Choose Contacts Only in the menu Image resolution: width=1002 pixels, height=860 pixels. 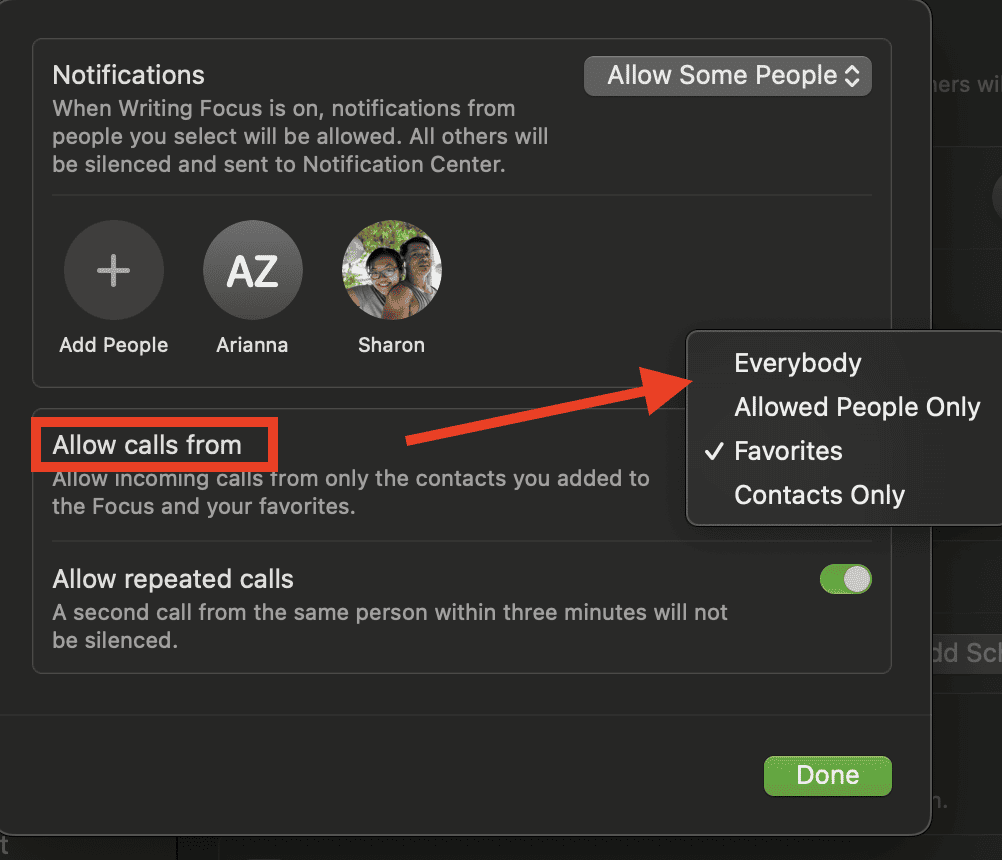[x=819, y=495]
